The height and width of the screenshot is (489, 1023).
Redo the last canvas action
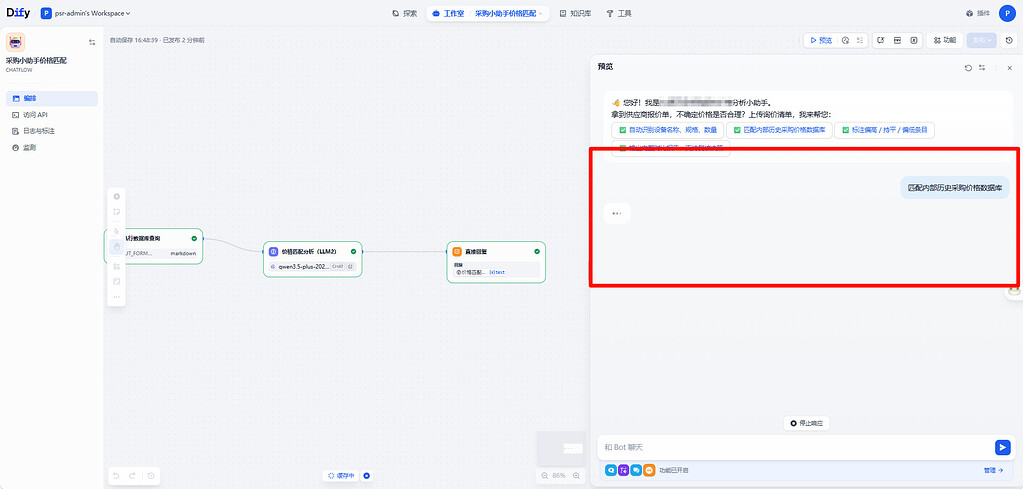click(x=132, y=476)
